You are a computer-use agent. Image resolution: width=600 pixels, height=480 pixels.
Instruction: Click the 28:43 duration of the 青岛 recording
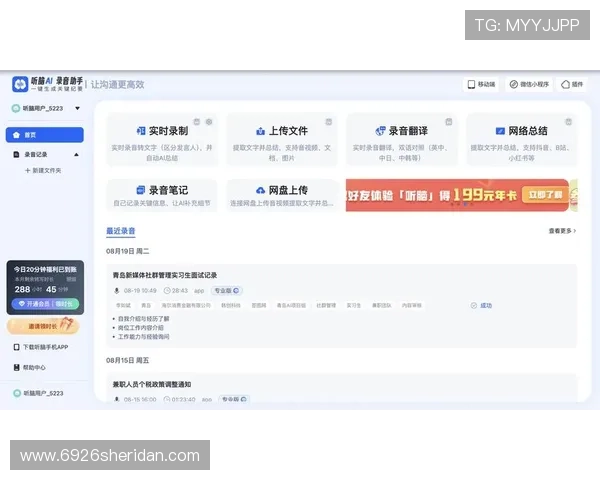(x=176, y=291)
